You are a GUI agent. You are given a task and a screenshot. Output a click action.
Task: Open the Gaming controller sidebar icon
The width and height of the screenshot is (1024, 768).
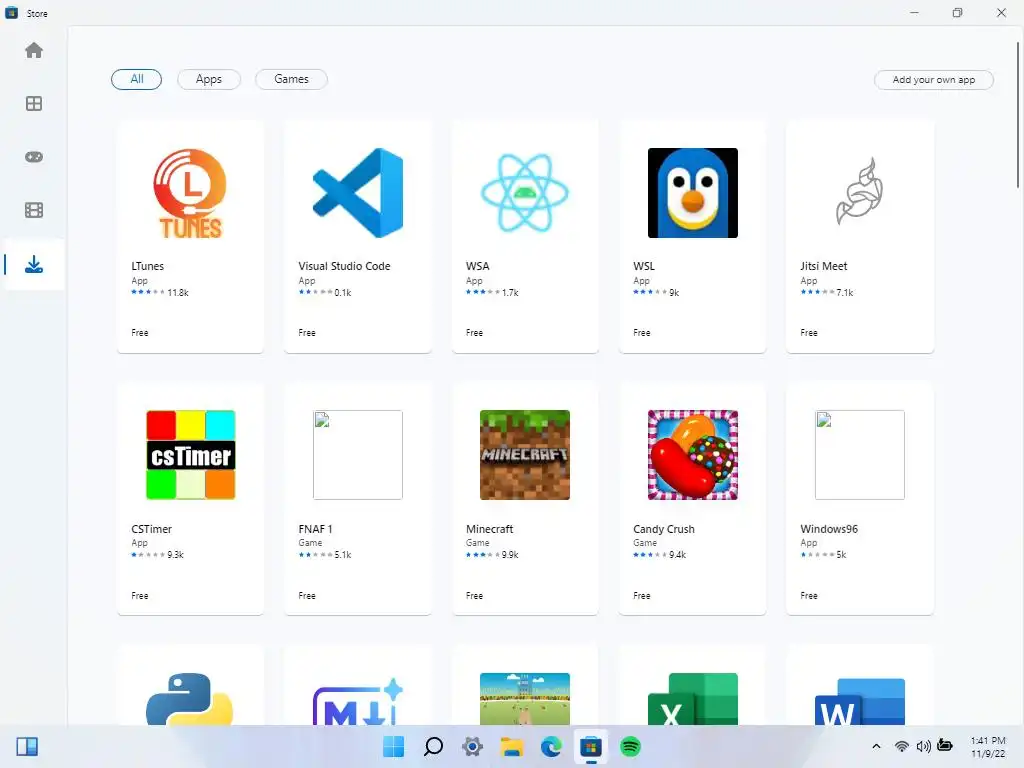pos(34,157)
